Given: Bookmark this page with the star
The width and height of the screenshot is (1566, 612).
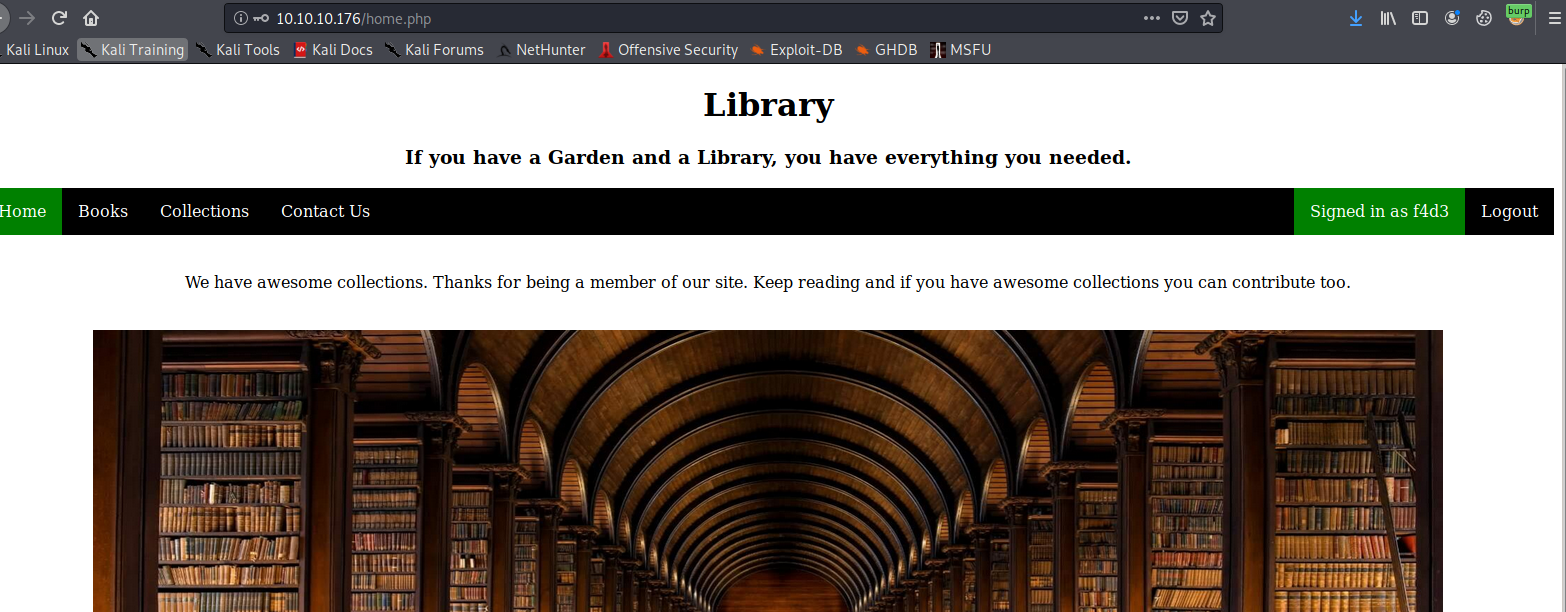Looking at the screenshot, I should point(1208,18).
